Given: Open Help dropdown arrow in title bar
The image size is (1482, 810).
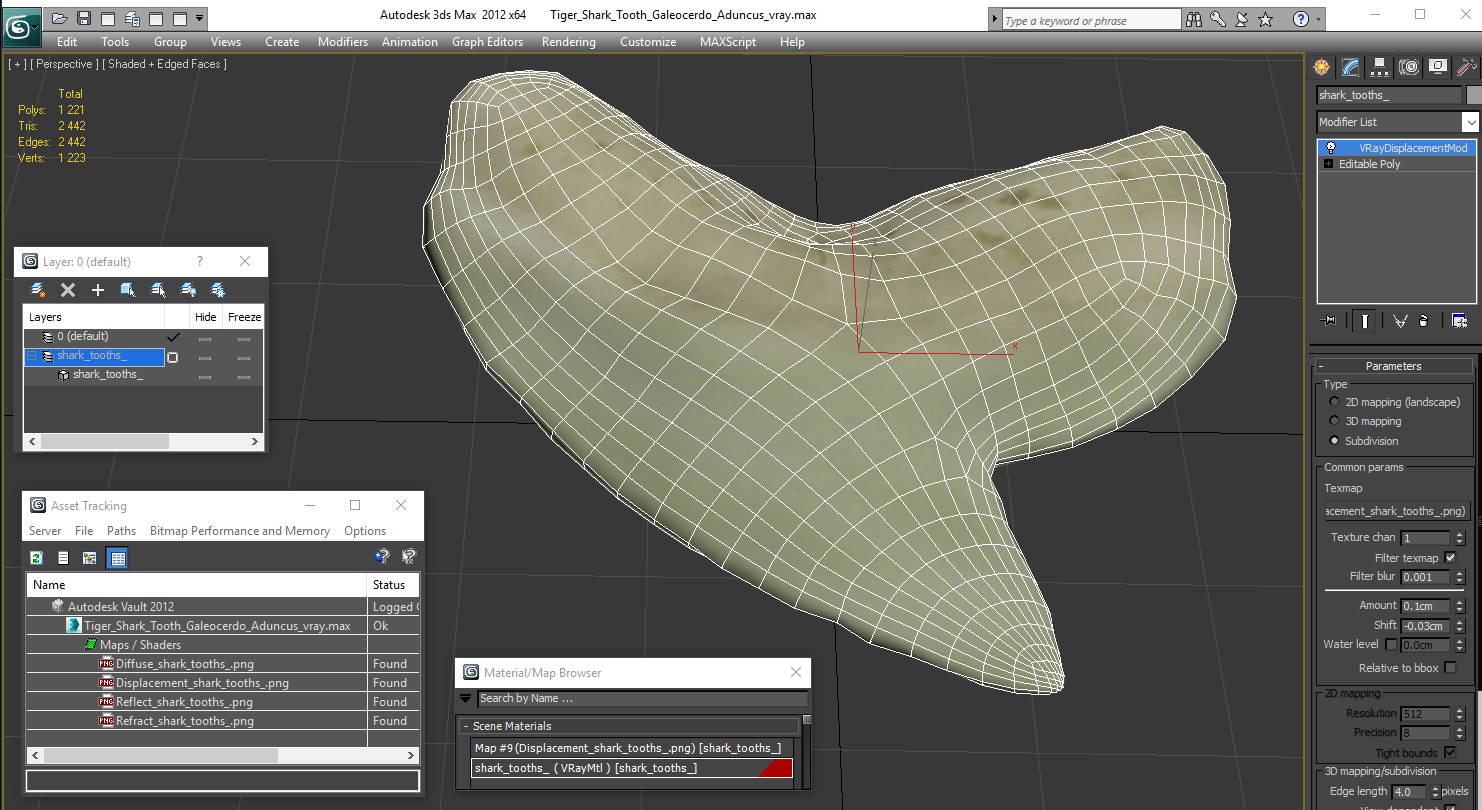Looking at the screenshot, I should click(x=1319, y=19).
